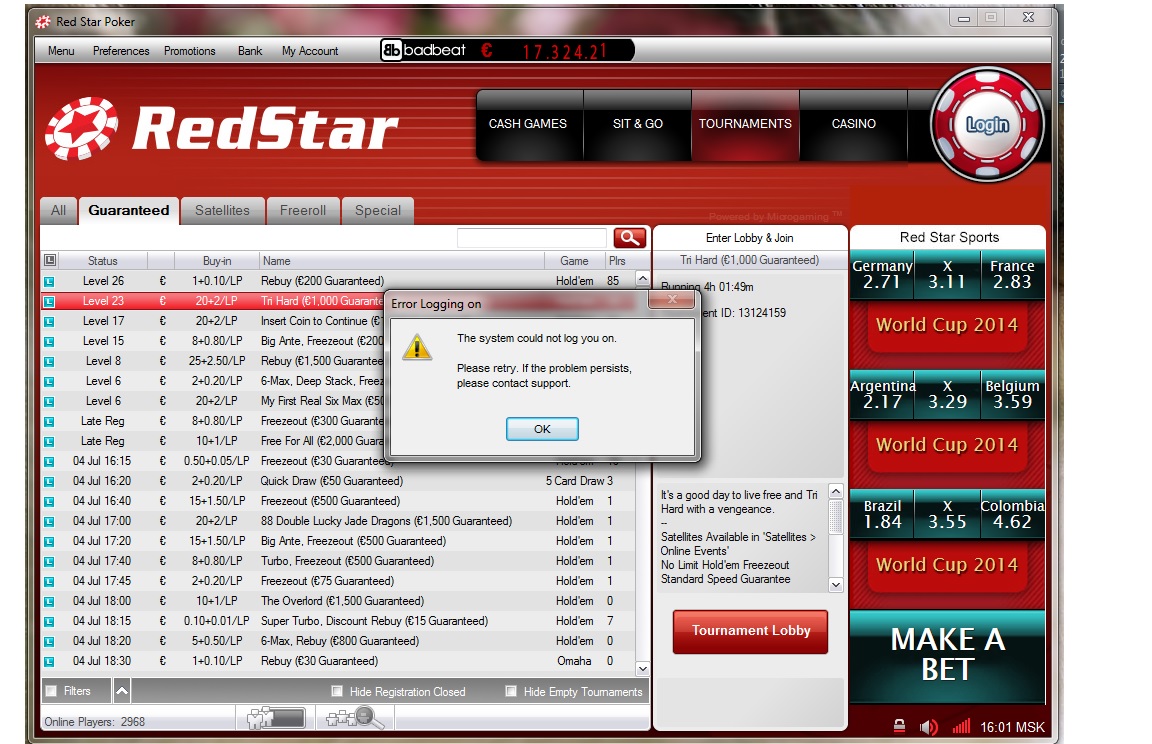The height and width of the screenshot is (744, 1152).
Task: Select The Overlord (€1,500 Guaranteed) row
Action: pos(337,601)
